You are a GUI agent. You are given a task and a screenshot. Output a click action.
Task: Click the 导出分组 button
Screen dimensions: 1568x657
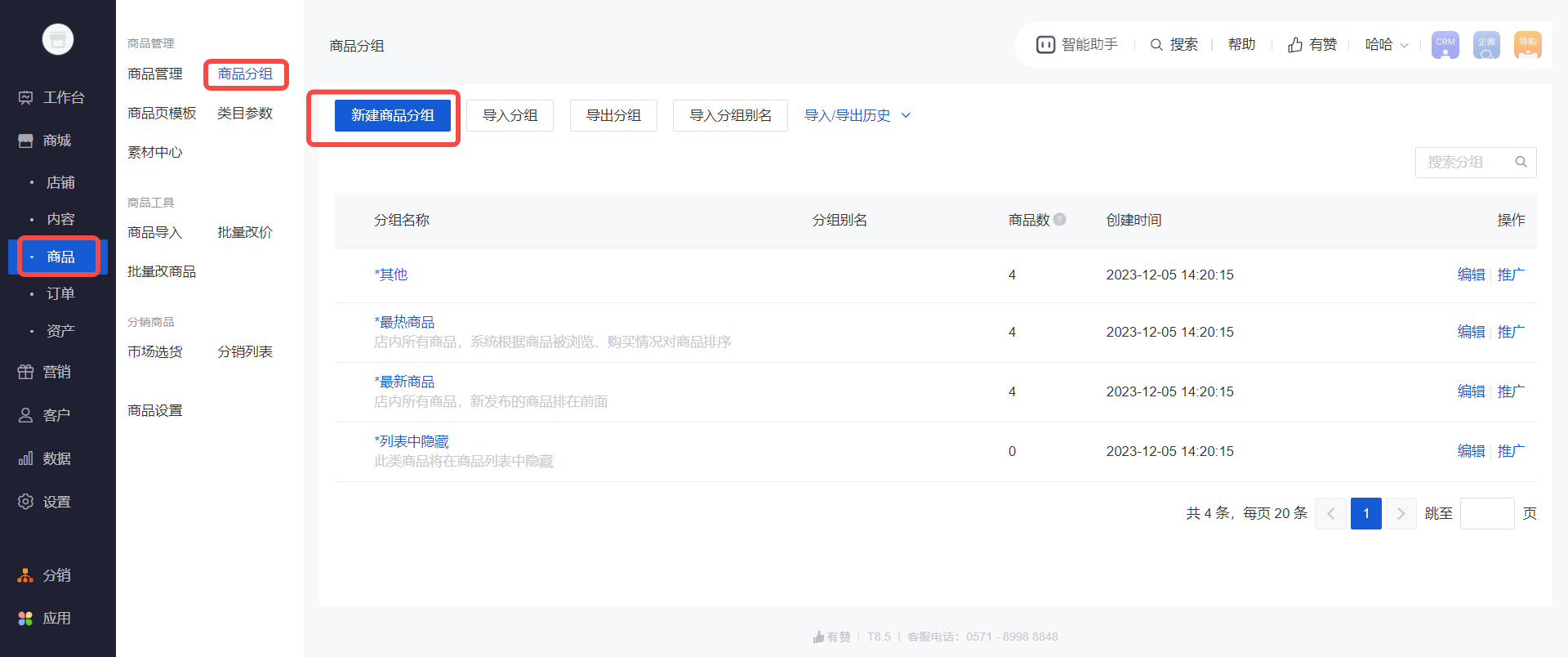[613, 115]
